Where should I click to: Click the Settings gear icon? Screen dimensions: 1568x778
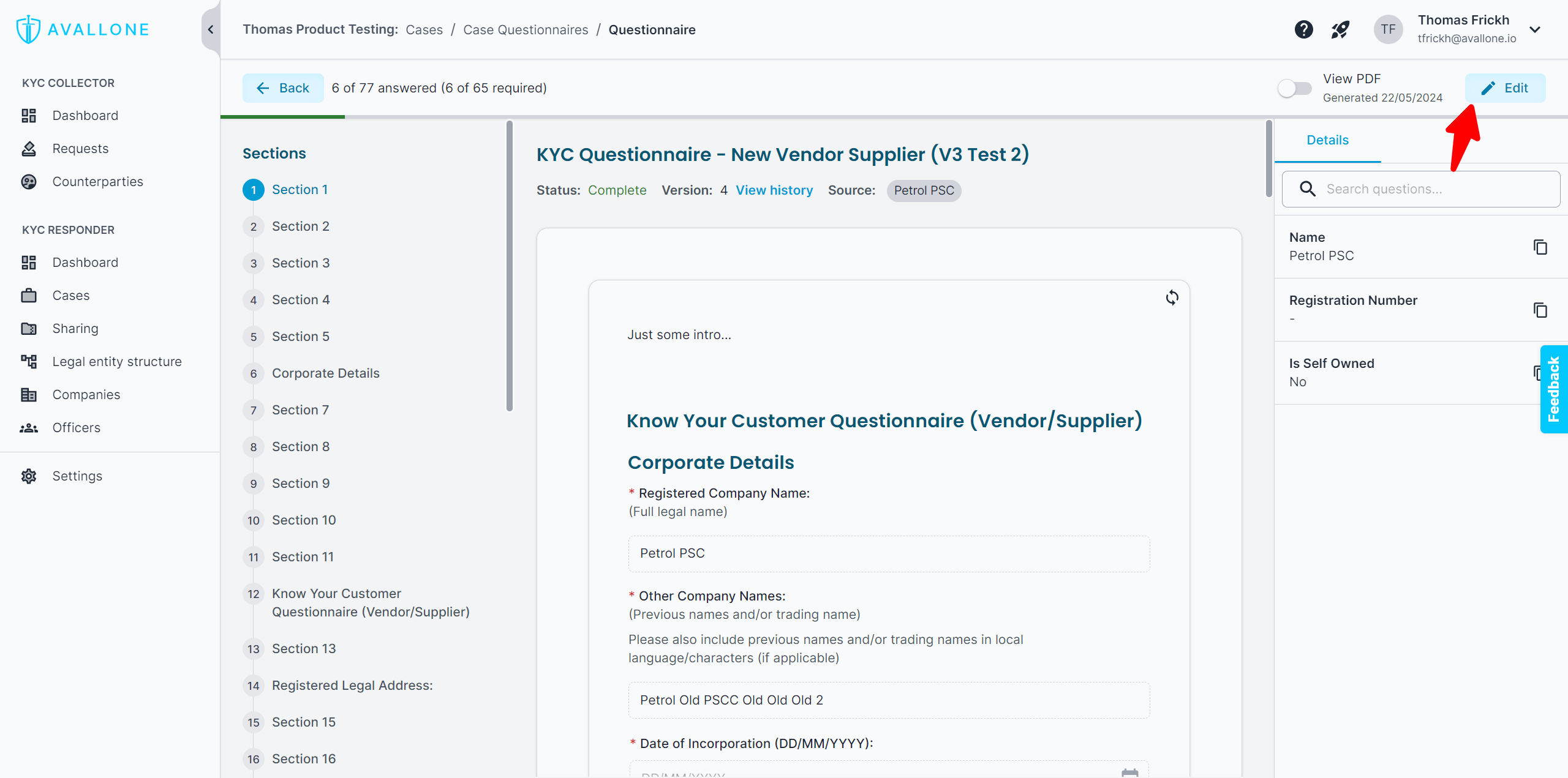(29, 476)
